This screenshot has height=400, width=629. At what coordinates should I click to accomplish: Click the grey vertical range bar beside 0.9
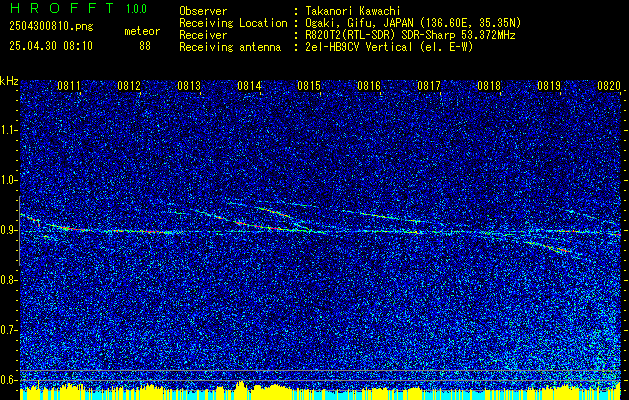tap(20, 231)
